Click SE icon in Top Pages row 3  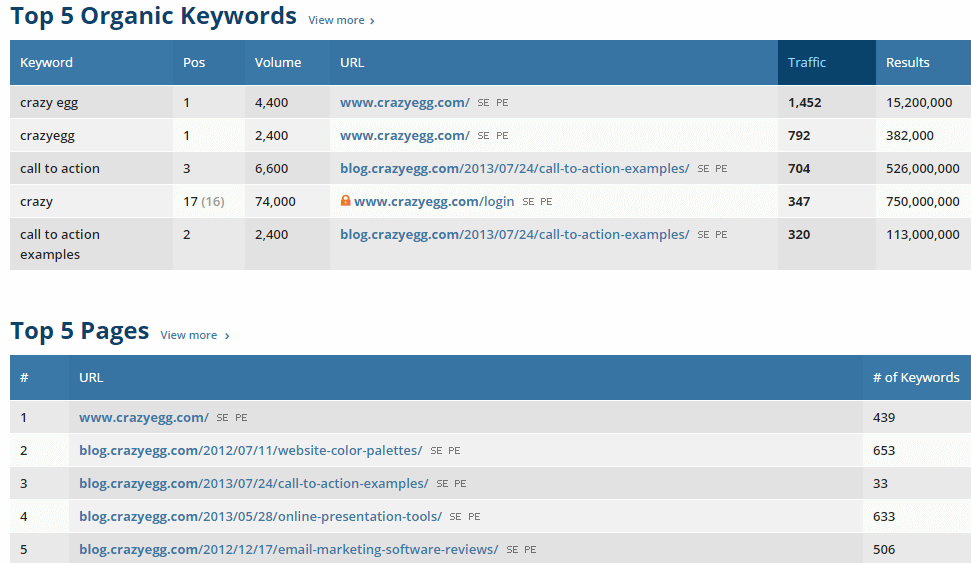[442, 484]
